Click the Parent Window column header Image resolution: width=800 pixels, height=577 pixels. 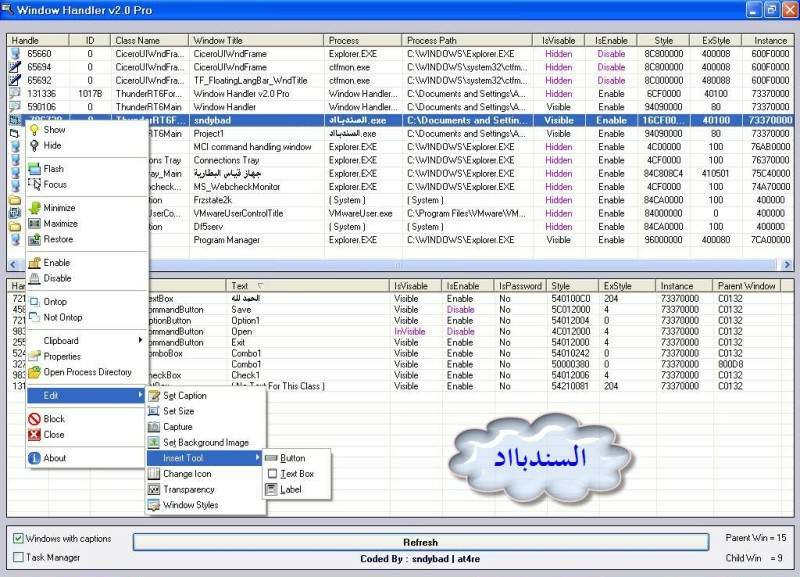pyautogui.click(x=746, y=286)
